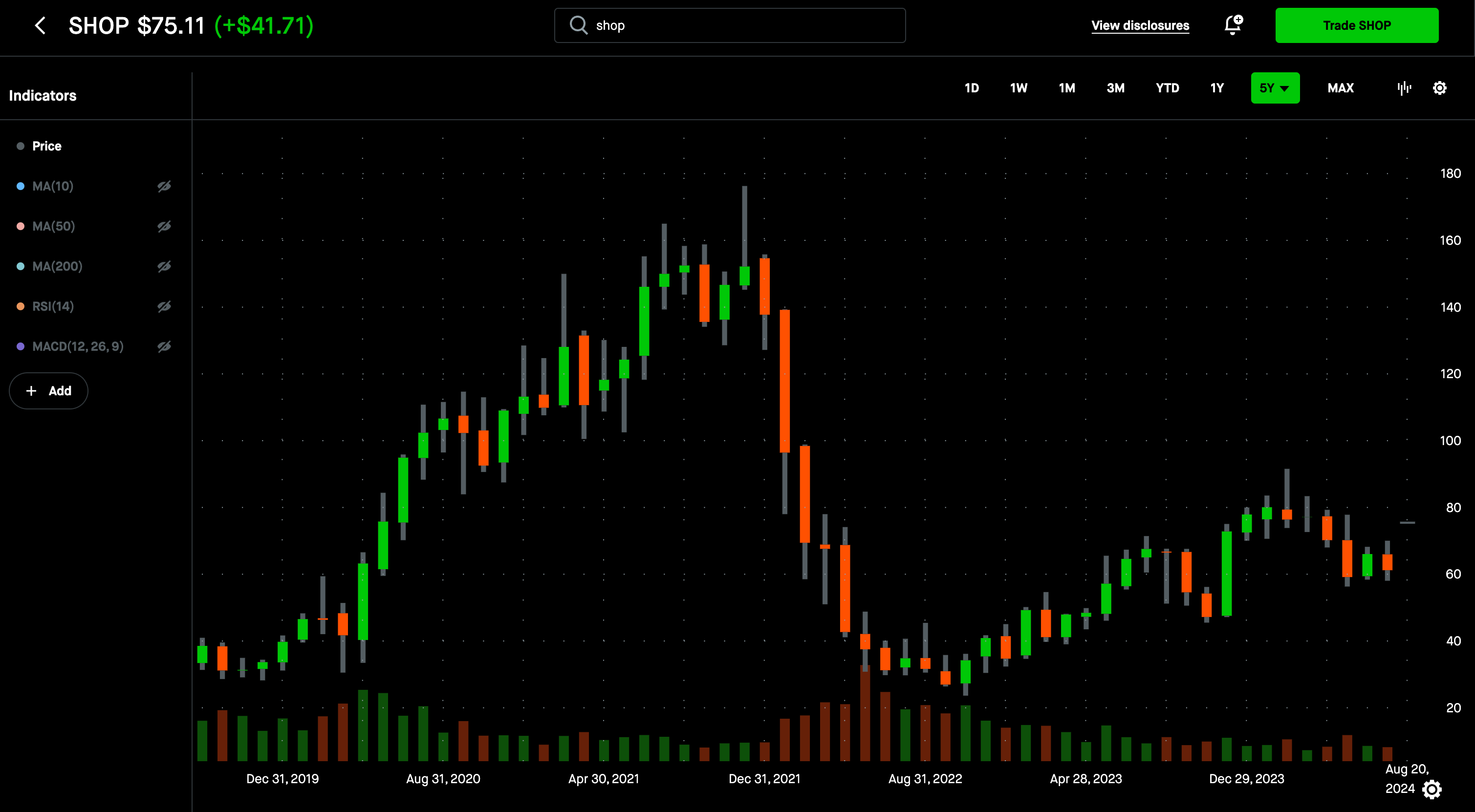Select the 1W time range
1475x812 pixels.
point(1019,88)
